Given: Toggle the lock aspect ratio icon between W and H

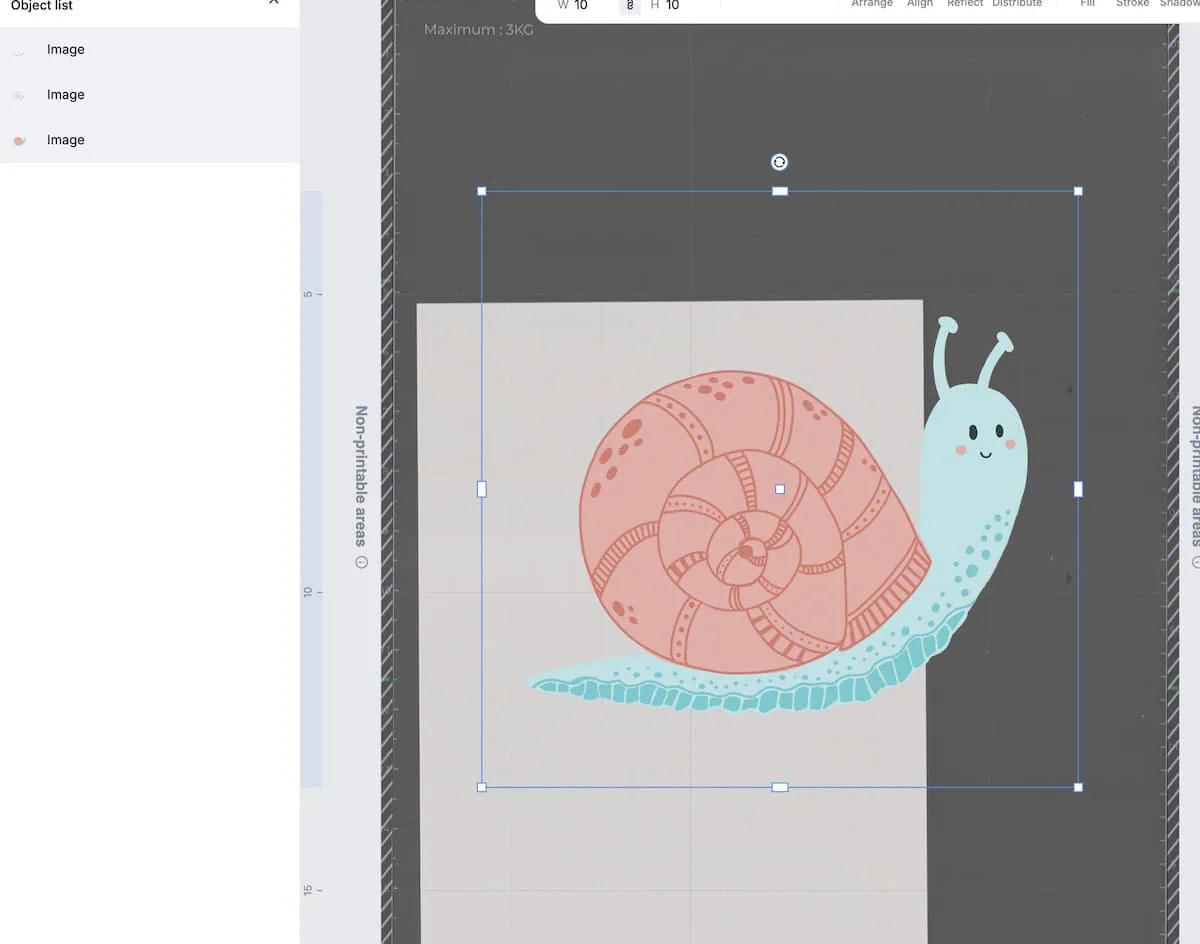Looking at the screenshot, I should tap(630, 6).
